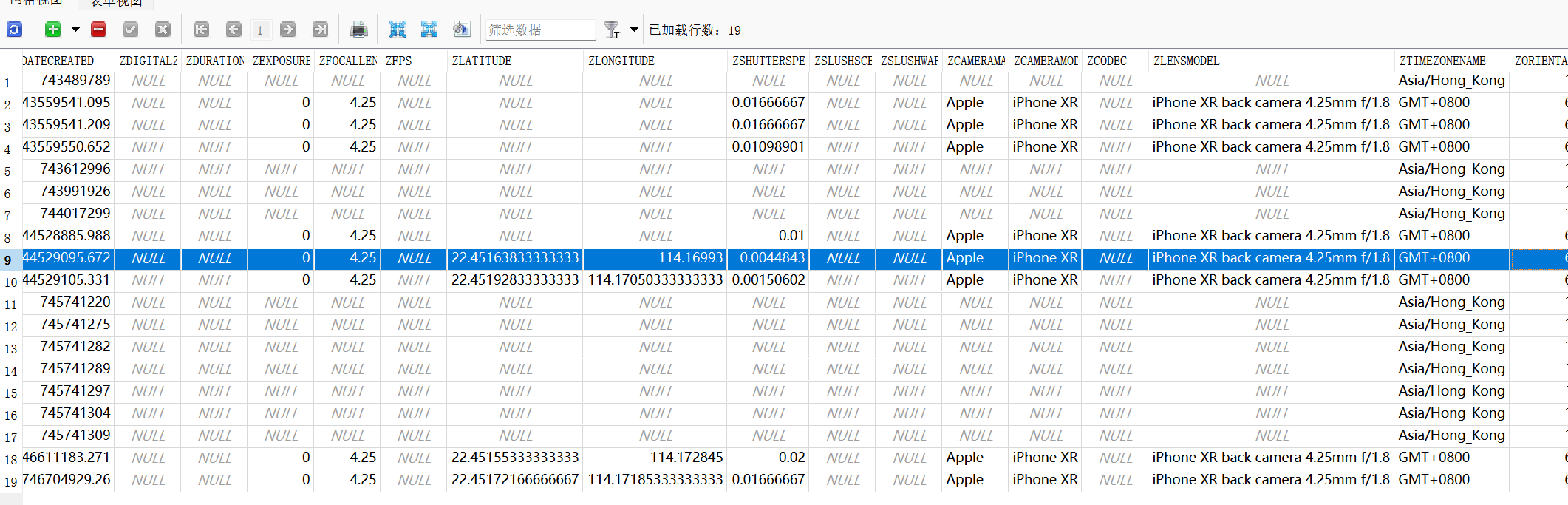Select row number 5 header
This screenshot has height=505, width=1568.
(10, 171)
